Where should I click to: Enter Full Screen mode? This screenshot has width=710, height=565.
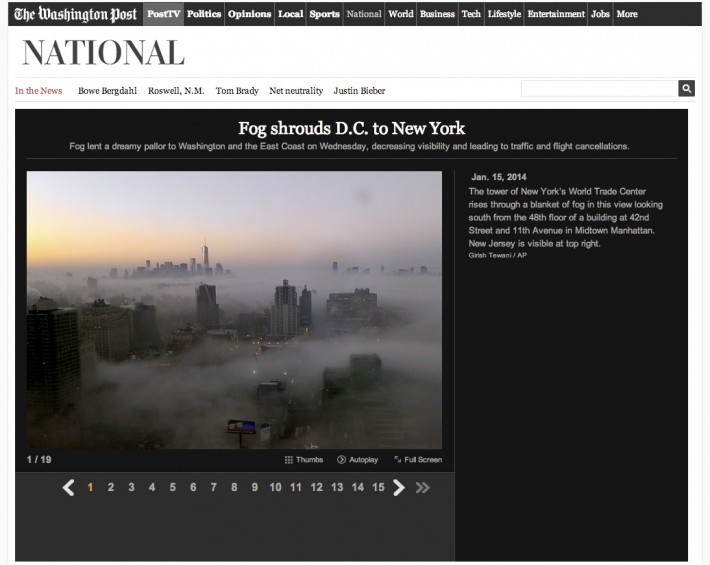point(418,460)
